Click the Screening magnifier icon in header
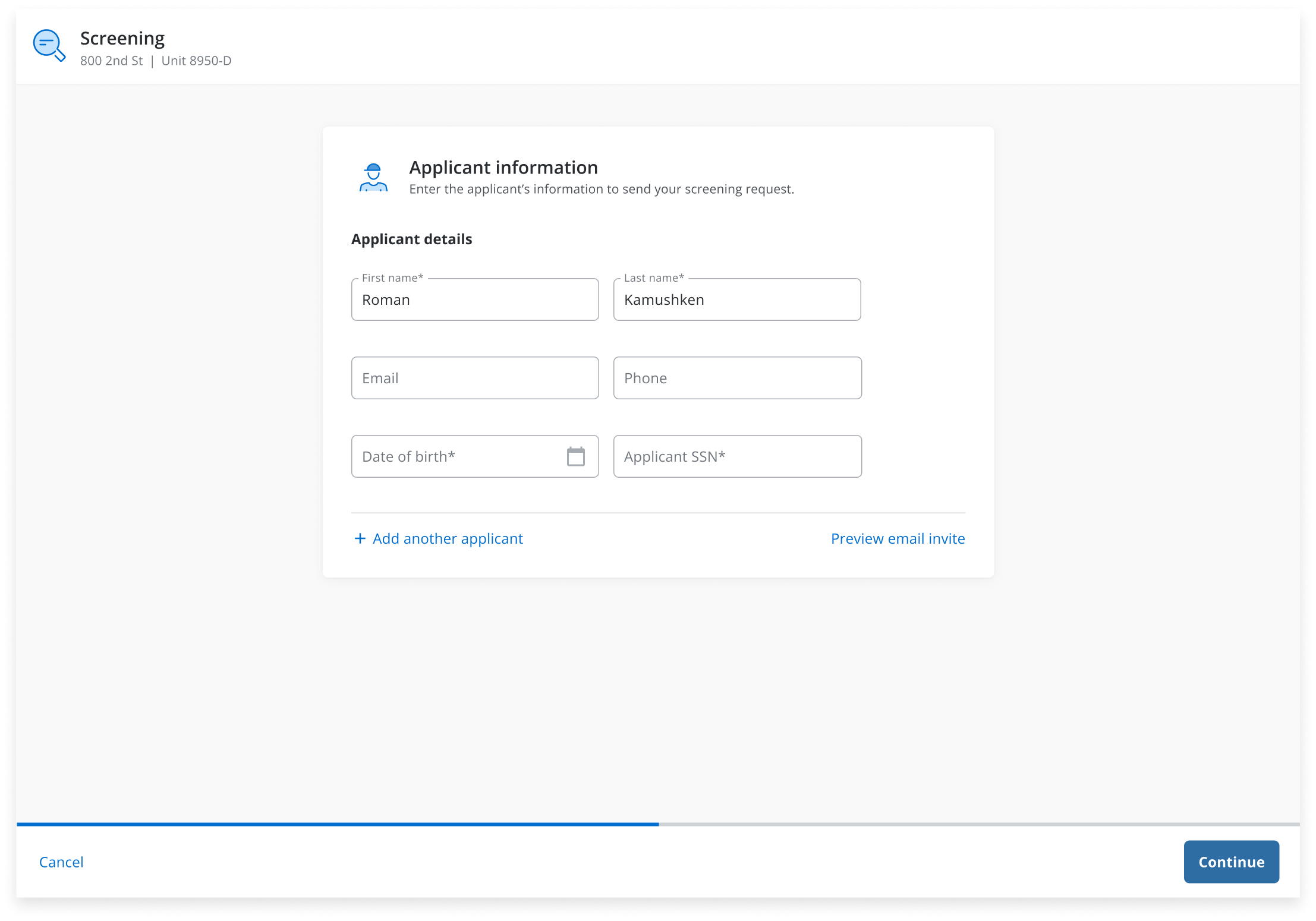This screenshot has width=1316, height=921. (x=49, y=46)
